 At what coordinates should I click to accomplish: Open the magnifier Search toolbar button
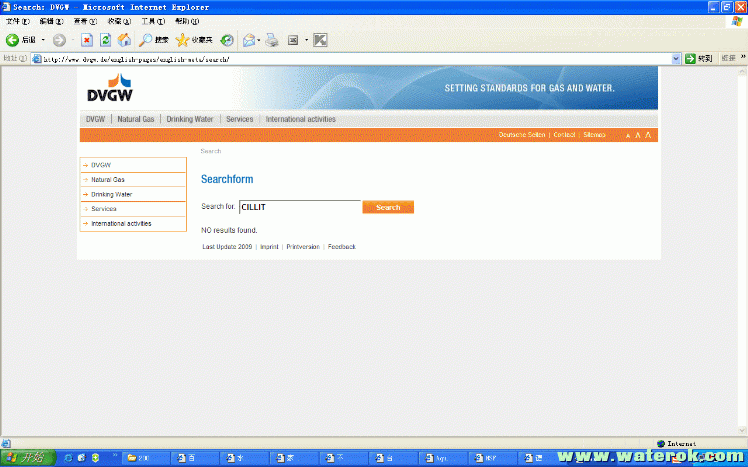(x=154, y=40)
